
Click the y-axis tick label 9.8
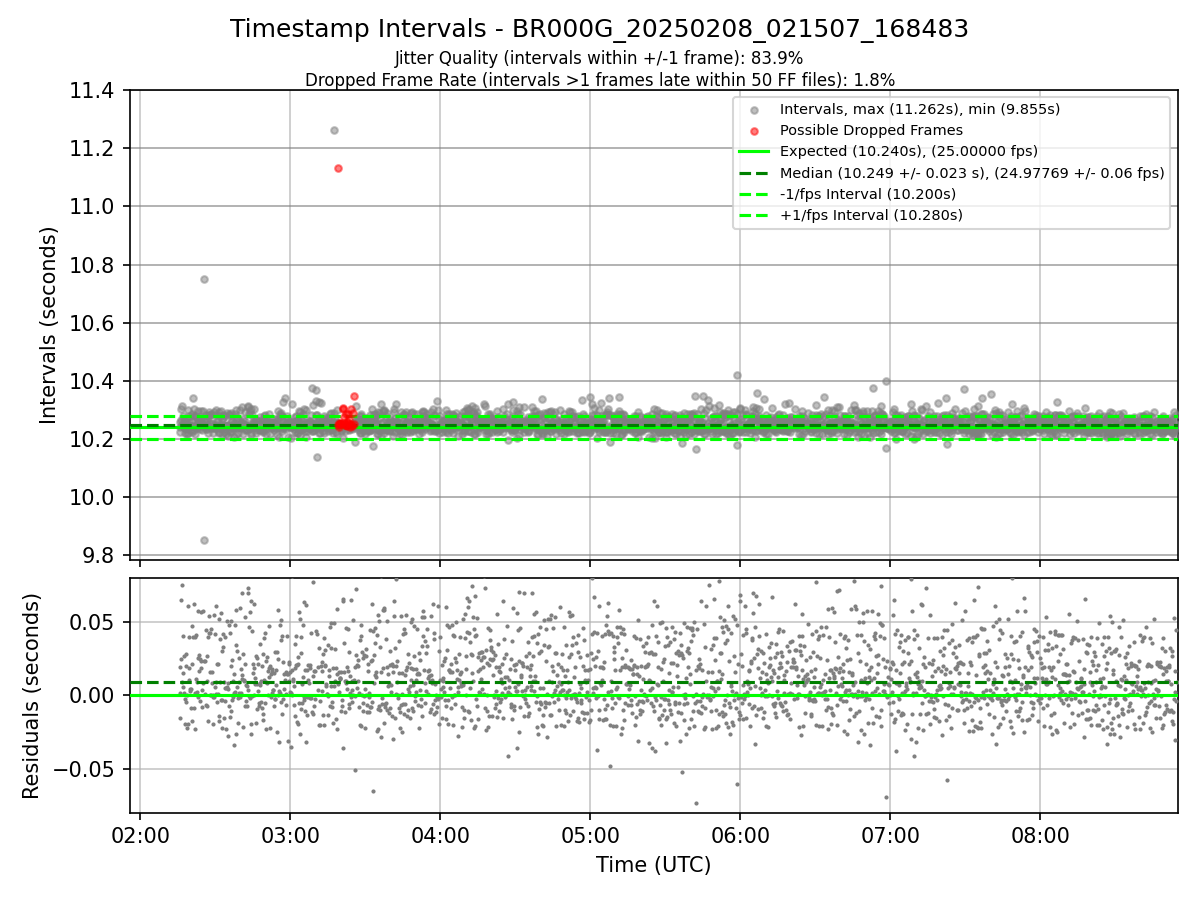[100, 555]
